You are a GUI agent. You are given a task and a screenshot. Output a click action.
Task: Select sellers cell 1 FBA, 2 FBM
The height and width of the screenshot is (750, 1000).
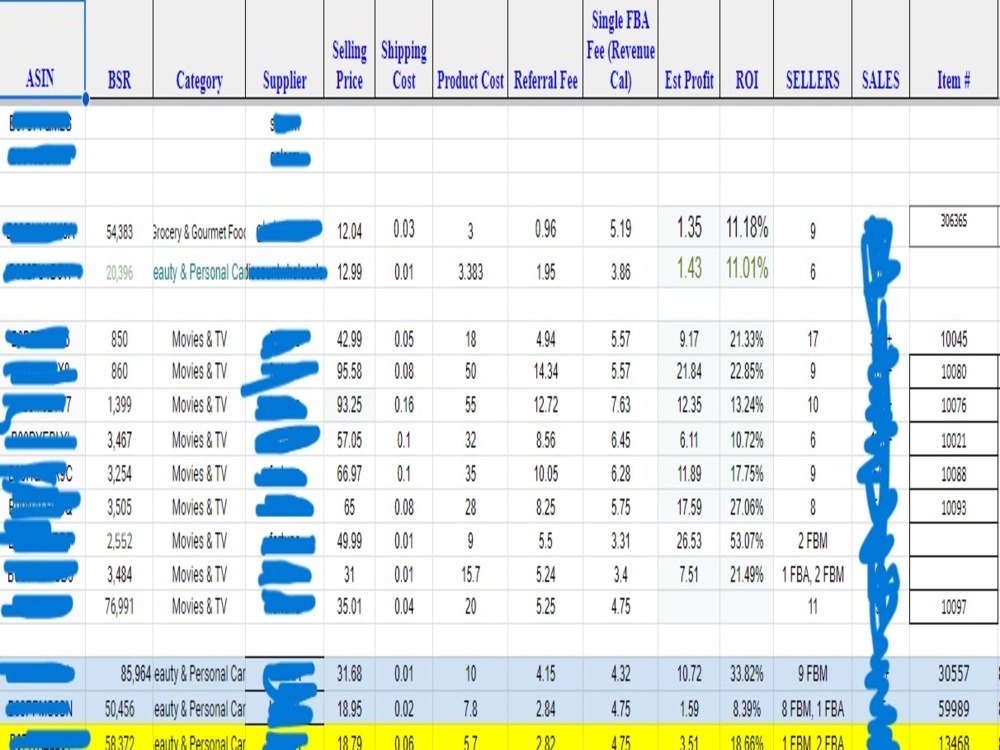coord(812,575)
